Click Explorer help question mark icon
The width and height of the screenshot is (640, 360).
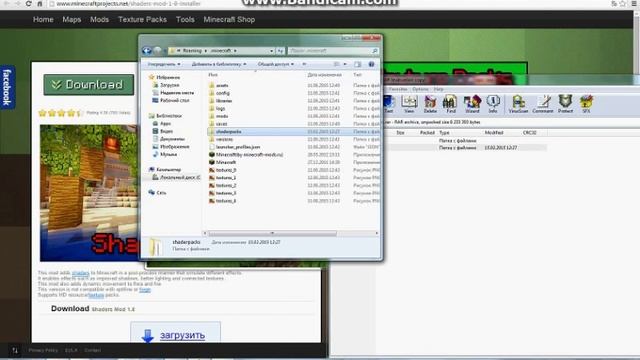tap(371, 64)
